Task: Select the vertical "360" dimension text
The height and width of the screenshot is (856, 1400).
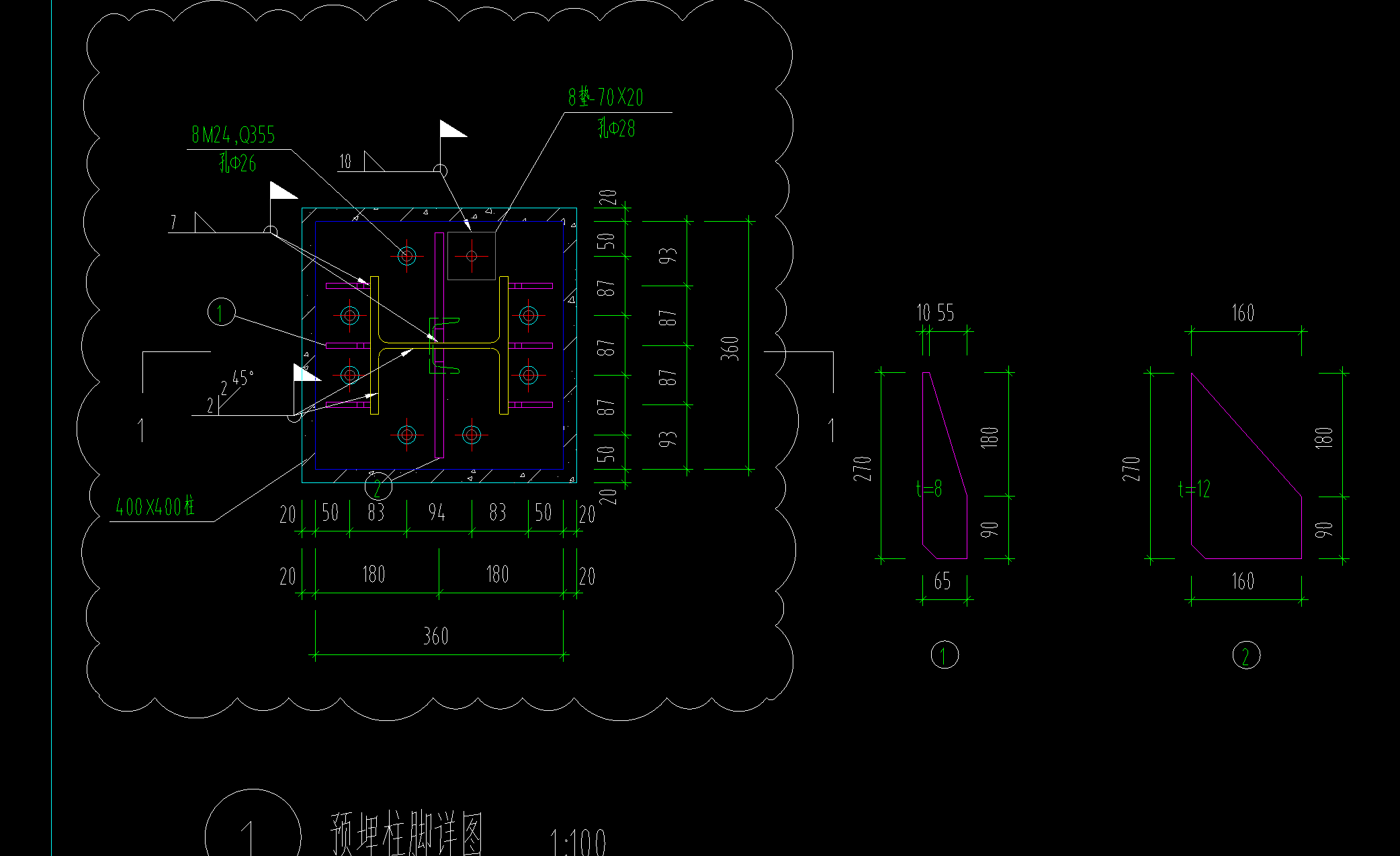Action: coord(730,349)
